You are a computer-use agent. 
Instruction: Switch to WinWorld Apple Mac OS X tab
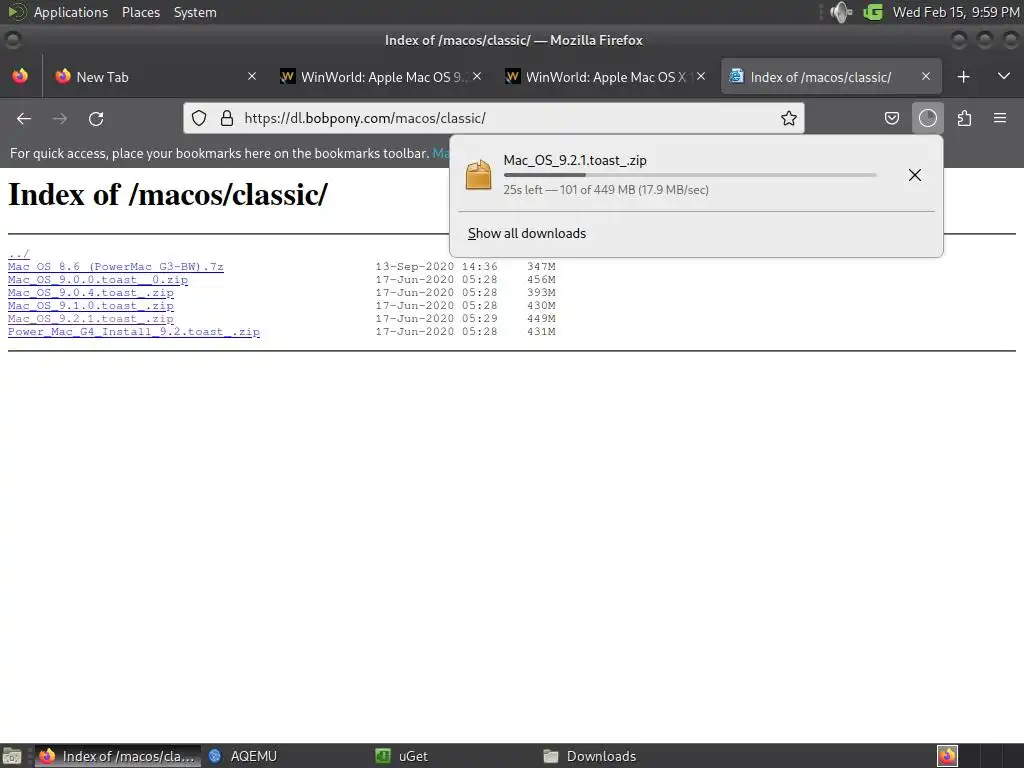click(x=607, y=77)
